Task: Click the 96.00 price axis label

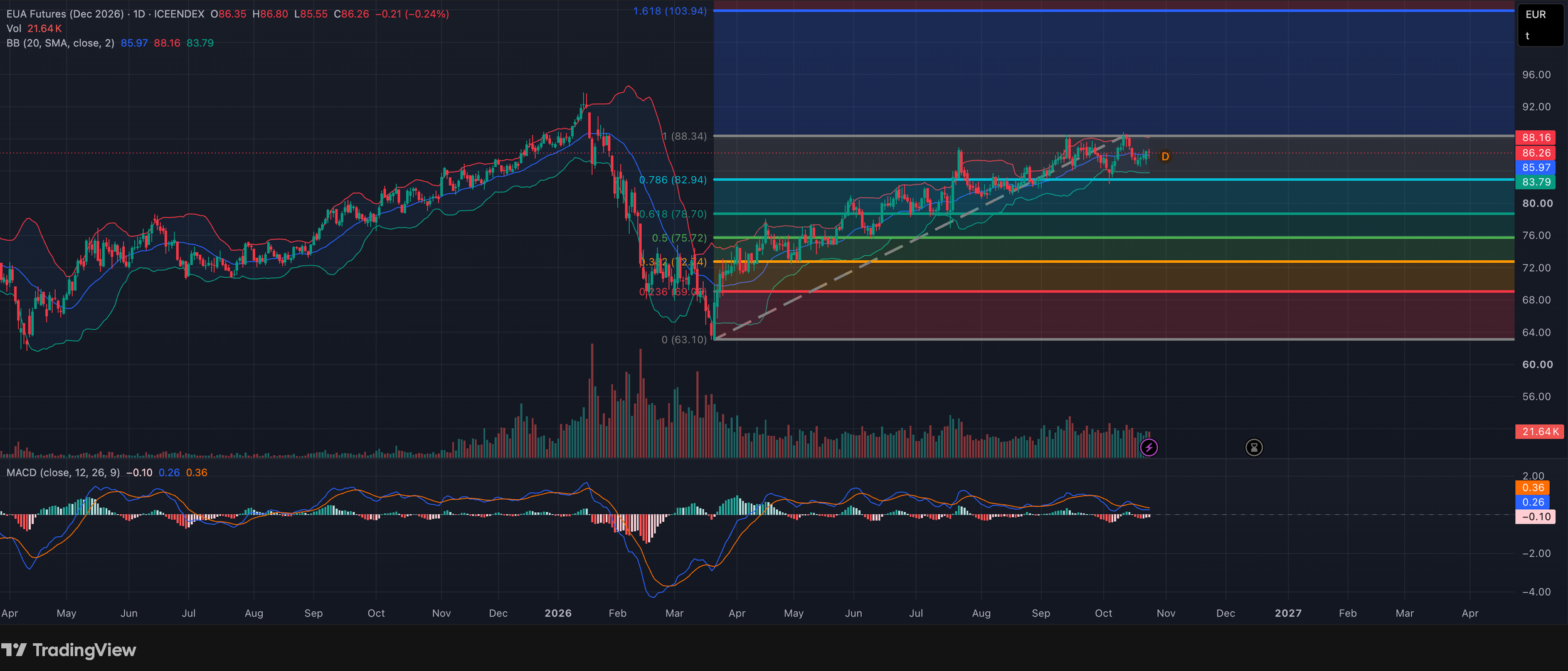Action: tap(1536, 75)
